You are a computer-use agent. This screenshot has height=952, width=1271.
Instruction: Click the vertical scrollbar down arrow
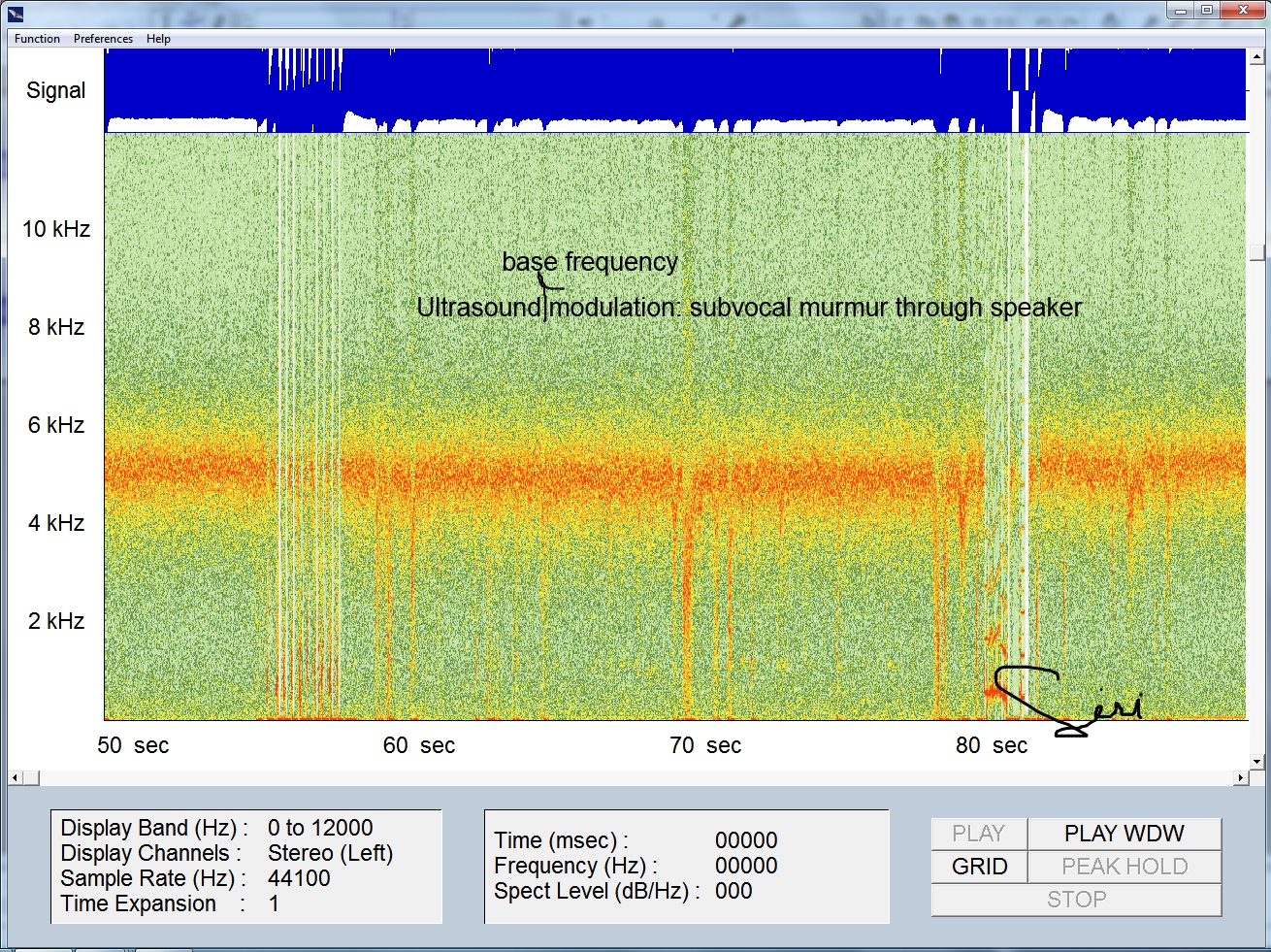coord(1257,762)
